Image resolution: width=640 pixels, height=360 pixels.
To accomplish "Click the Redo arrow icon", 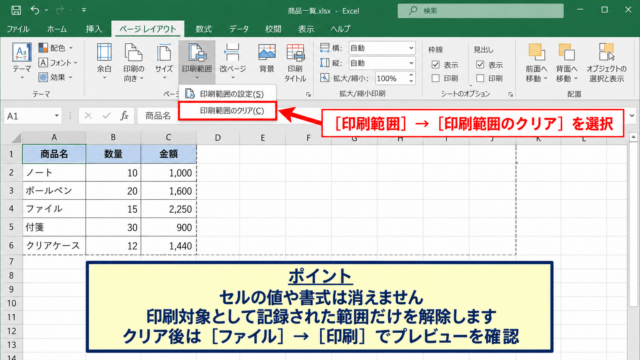I will [x=60, y=10].
